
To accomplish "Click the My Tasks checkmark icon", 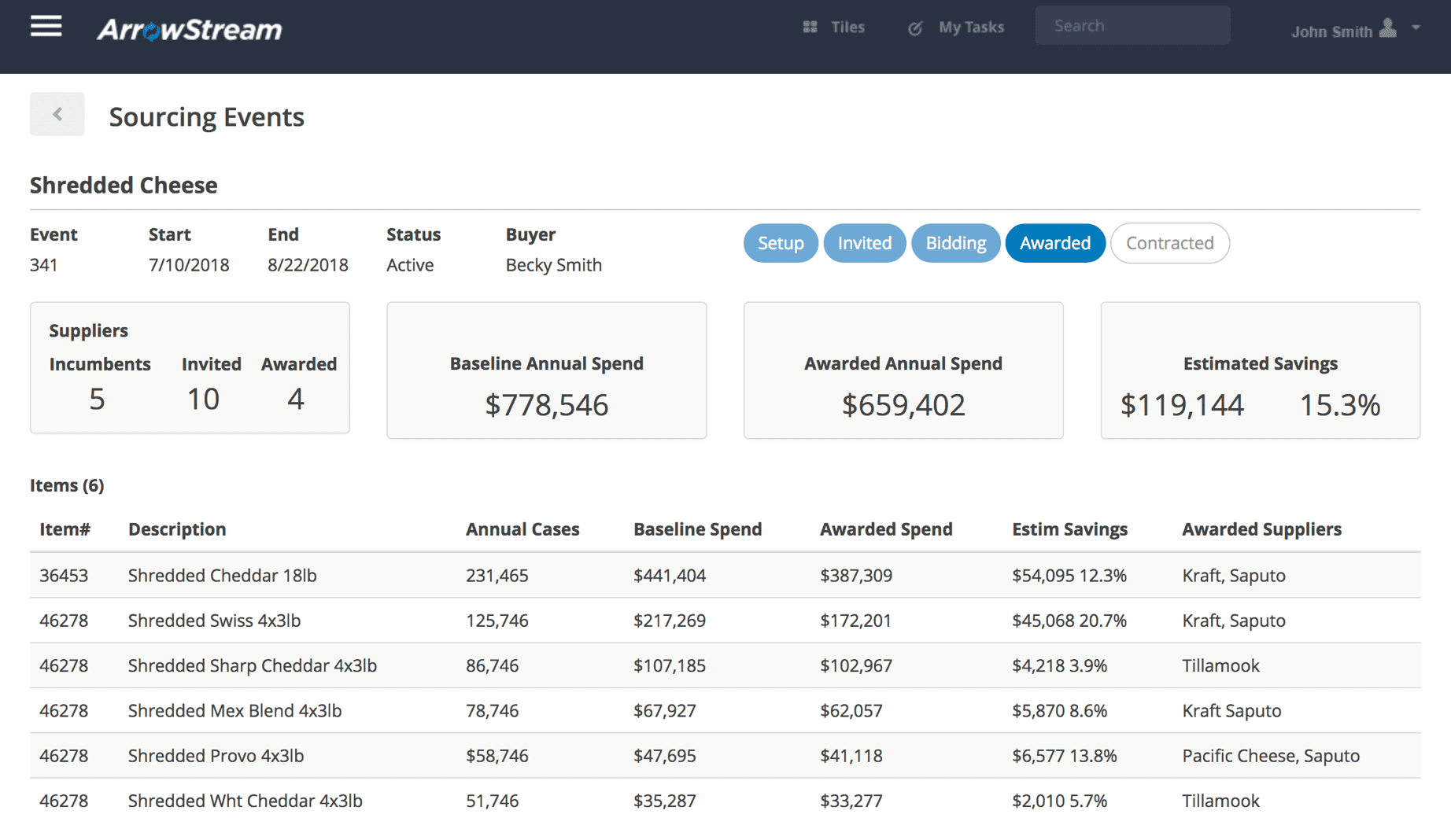I will (915, 28).
